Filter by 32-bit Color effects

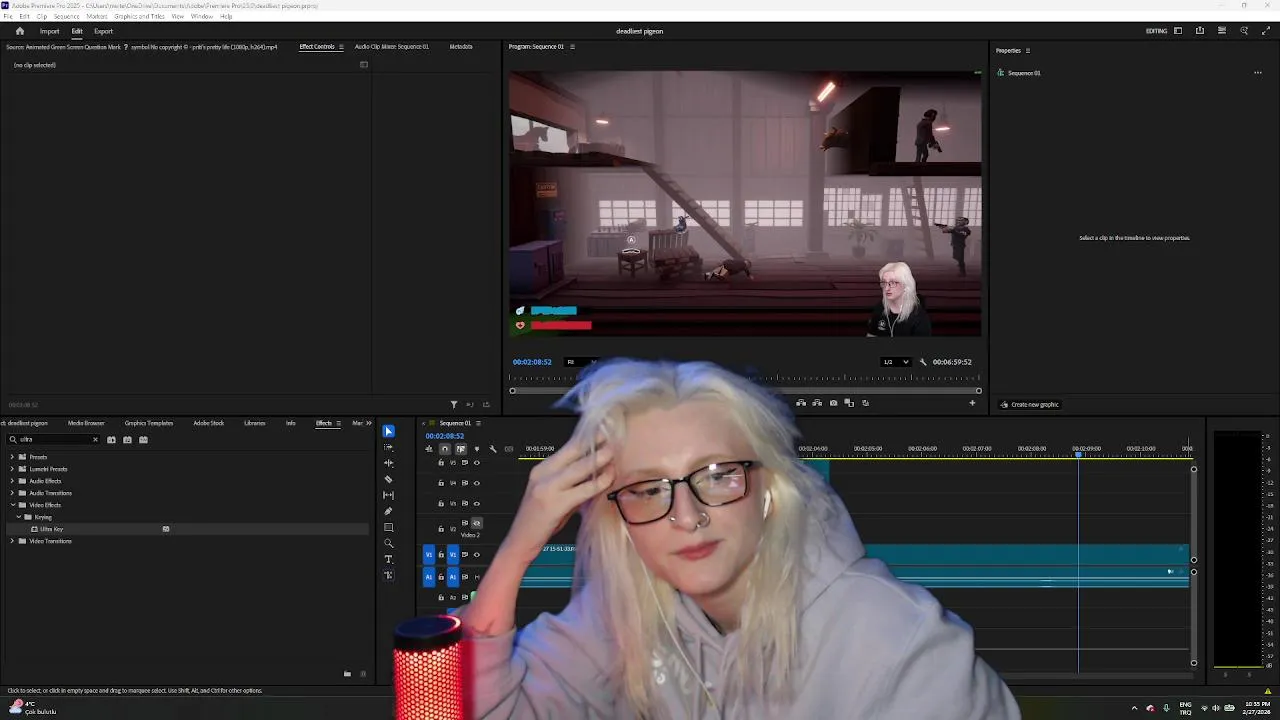127,440
